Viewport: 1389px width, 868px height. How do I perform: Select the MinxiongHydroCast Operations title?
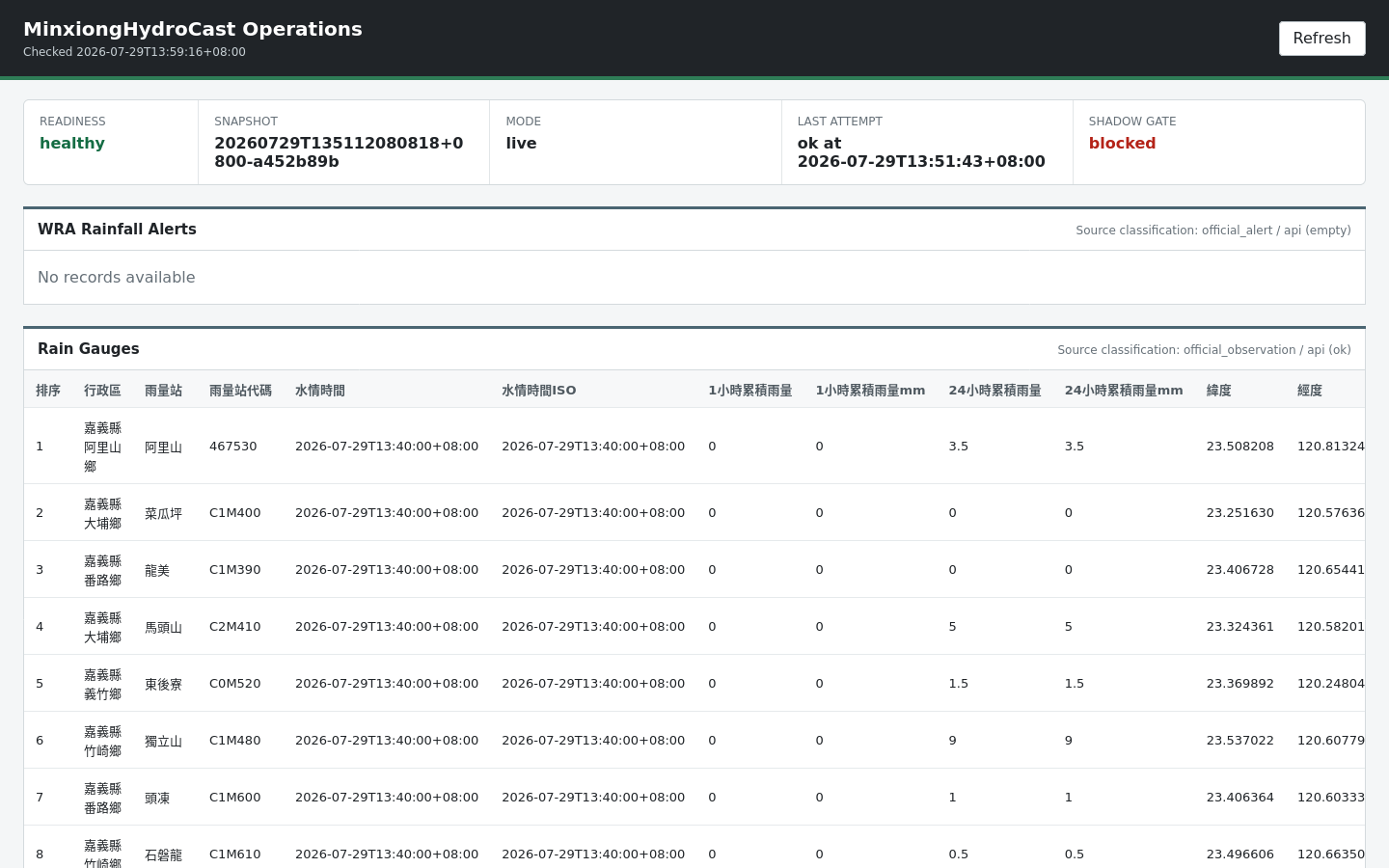pos(193,29)
